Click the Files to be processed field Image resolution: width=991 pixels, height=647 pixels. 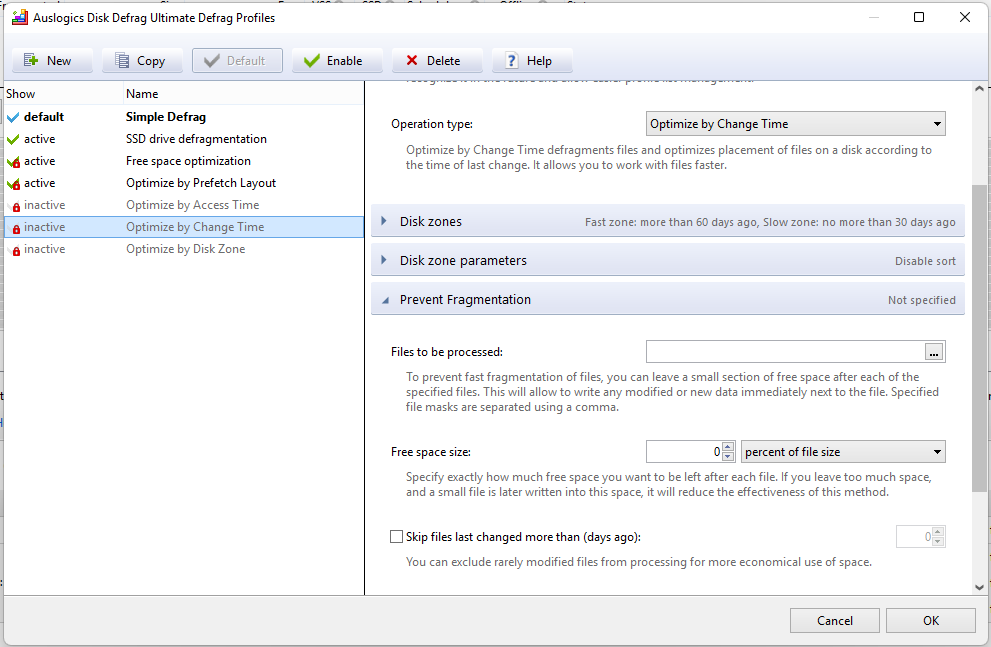tap(785, 351)
